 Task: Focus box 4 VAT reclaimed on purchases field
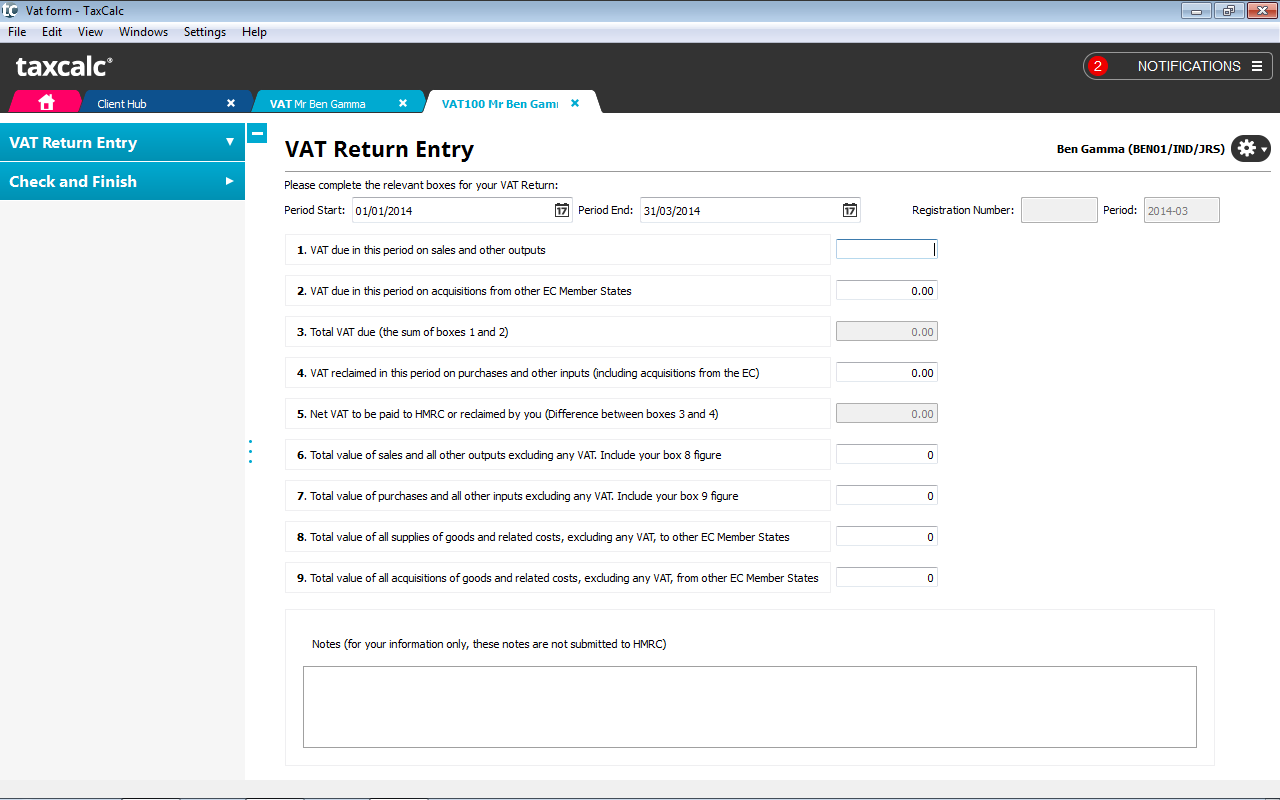point(887,373)
